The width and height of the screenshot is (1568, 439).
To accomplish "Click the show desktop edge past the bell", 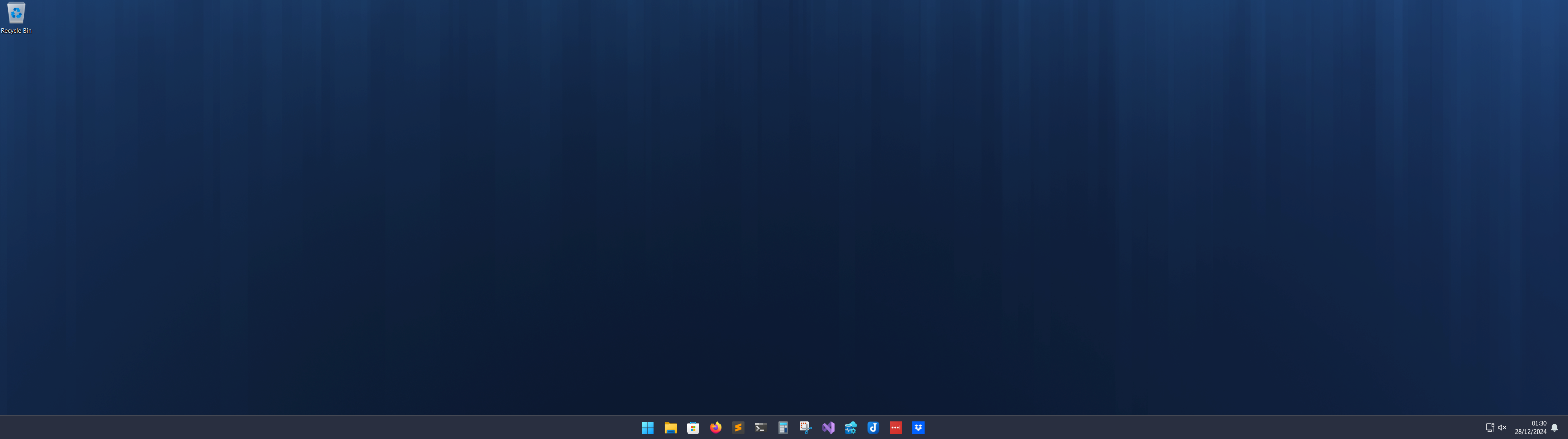I will 1566,428.
